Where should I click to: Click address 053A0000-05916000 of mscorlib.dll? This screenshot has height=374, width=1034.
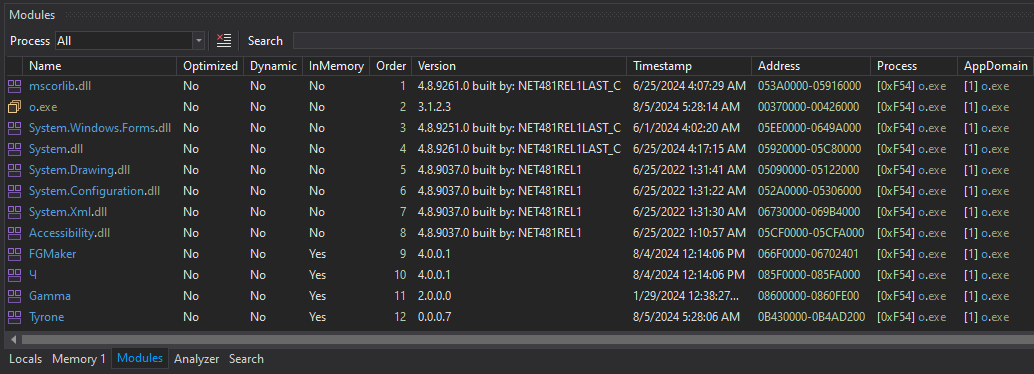tap(809, 86)
